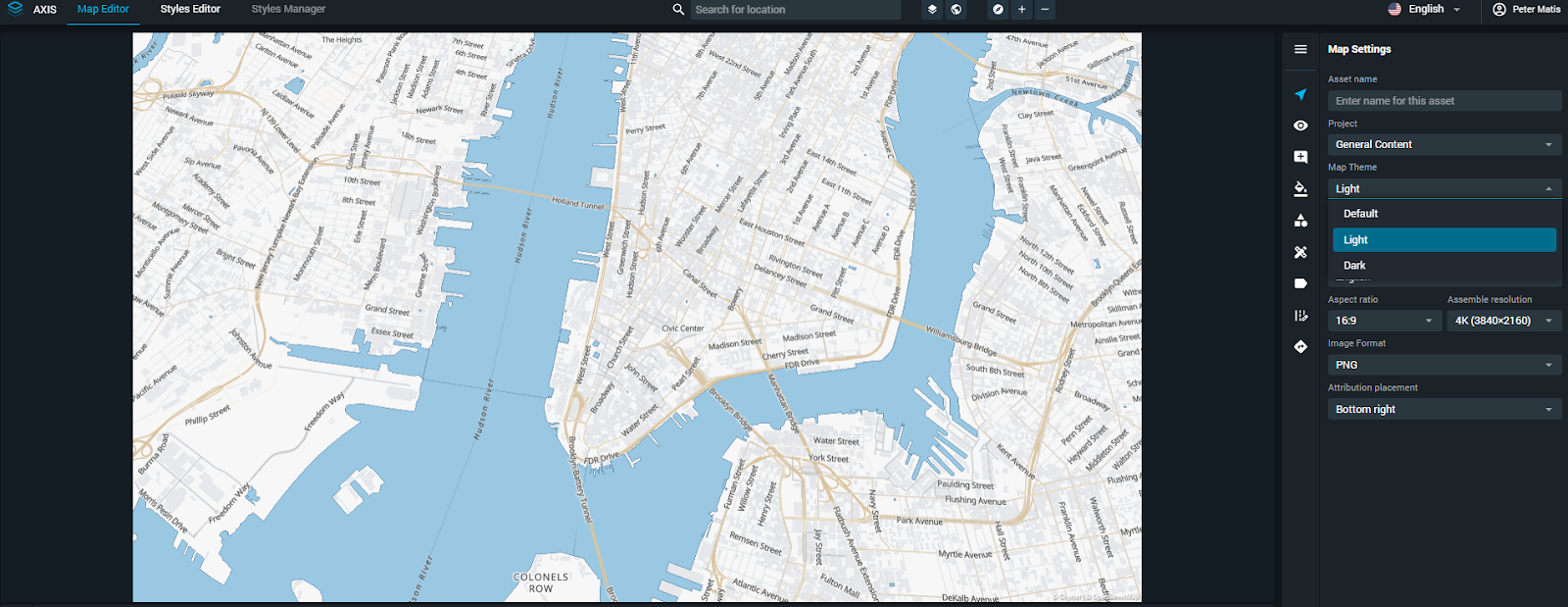Zoom out with the minus button
Screen dimensions: 1568x607
(1045, 10)
